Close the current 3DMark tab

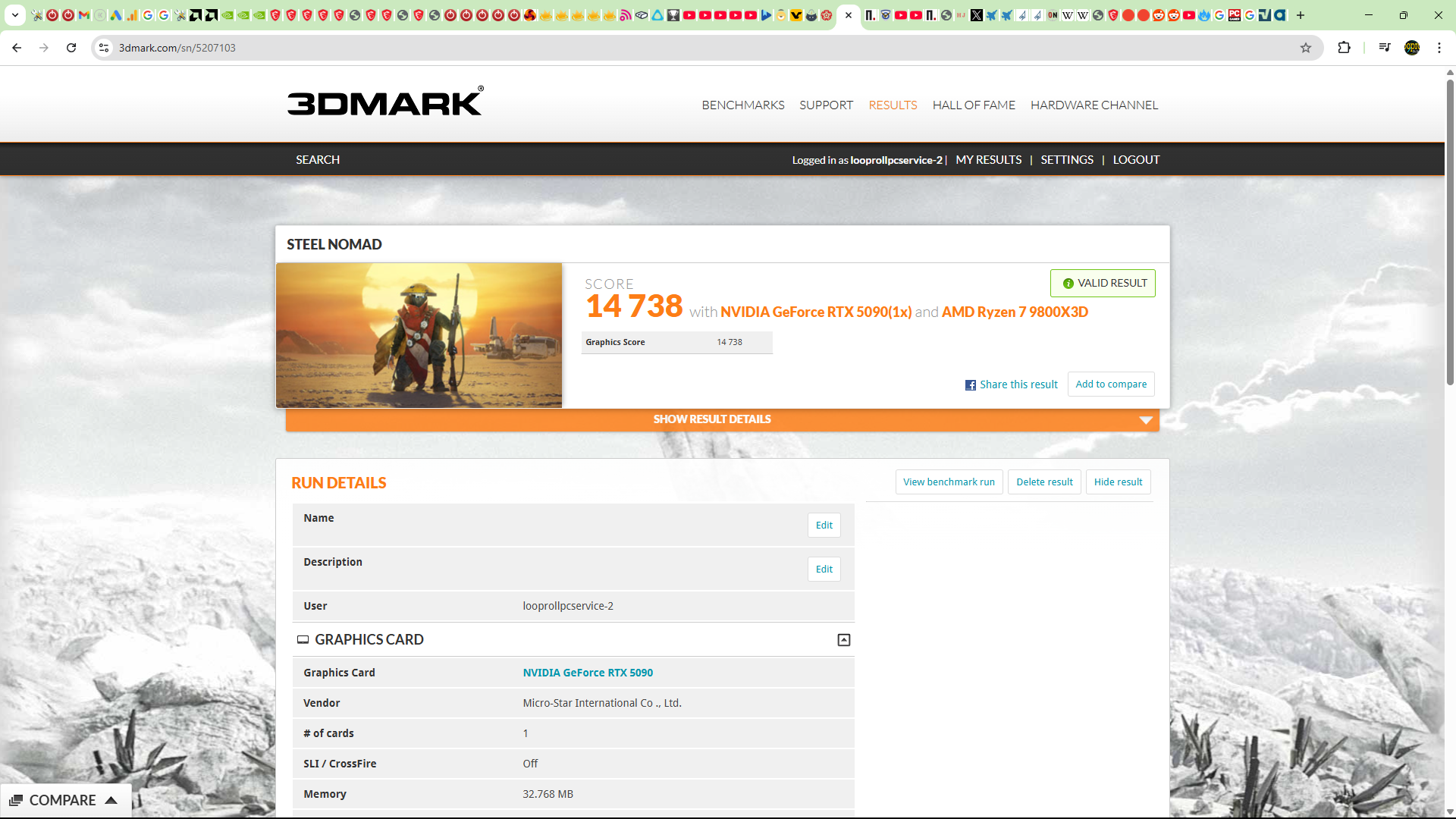pyautogui.click(x=848, y=15)
